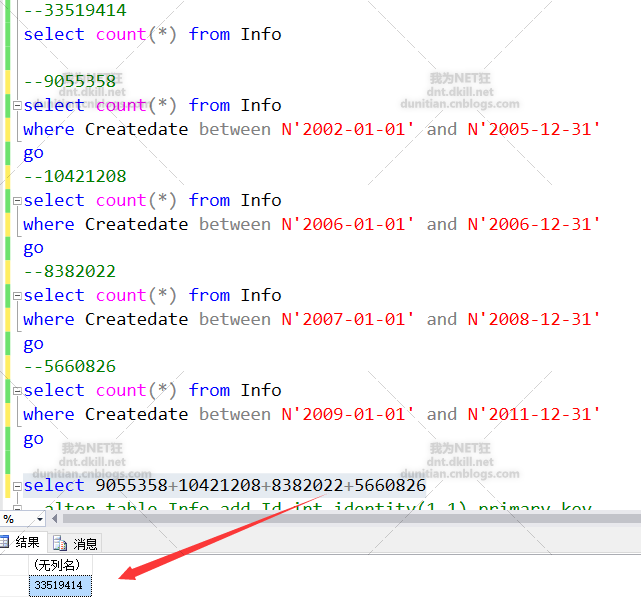This screenshot has width=641, height=601.
Task: Click the go after the 2011-12-31 query
Action: [34, 440]
